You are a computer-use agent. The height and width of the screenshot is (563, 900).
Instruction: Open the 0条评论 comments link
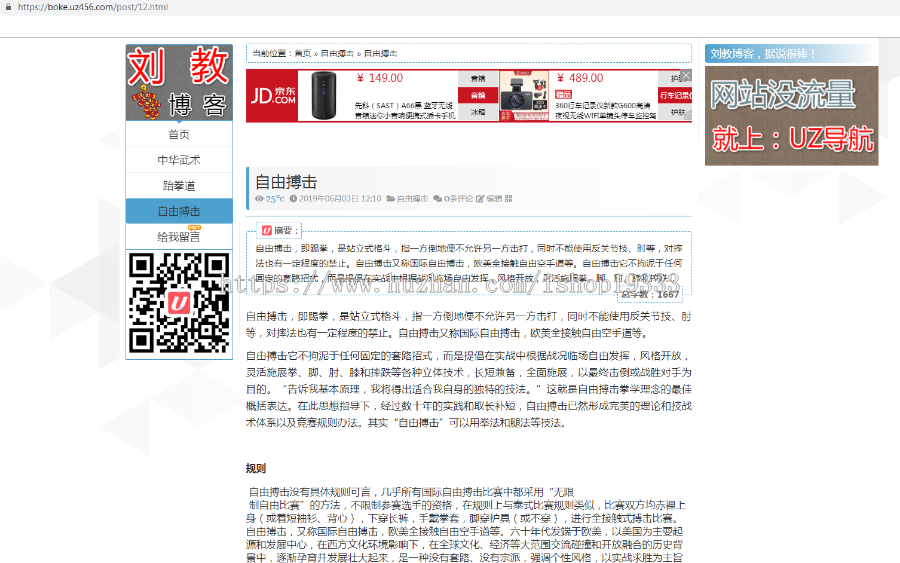(459, 199)
